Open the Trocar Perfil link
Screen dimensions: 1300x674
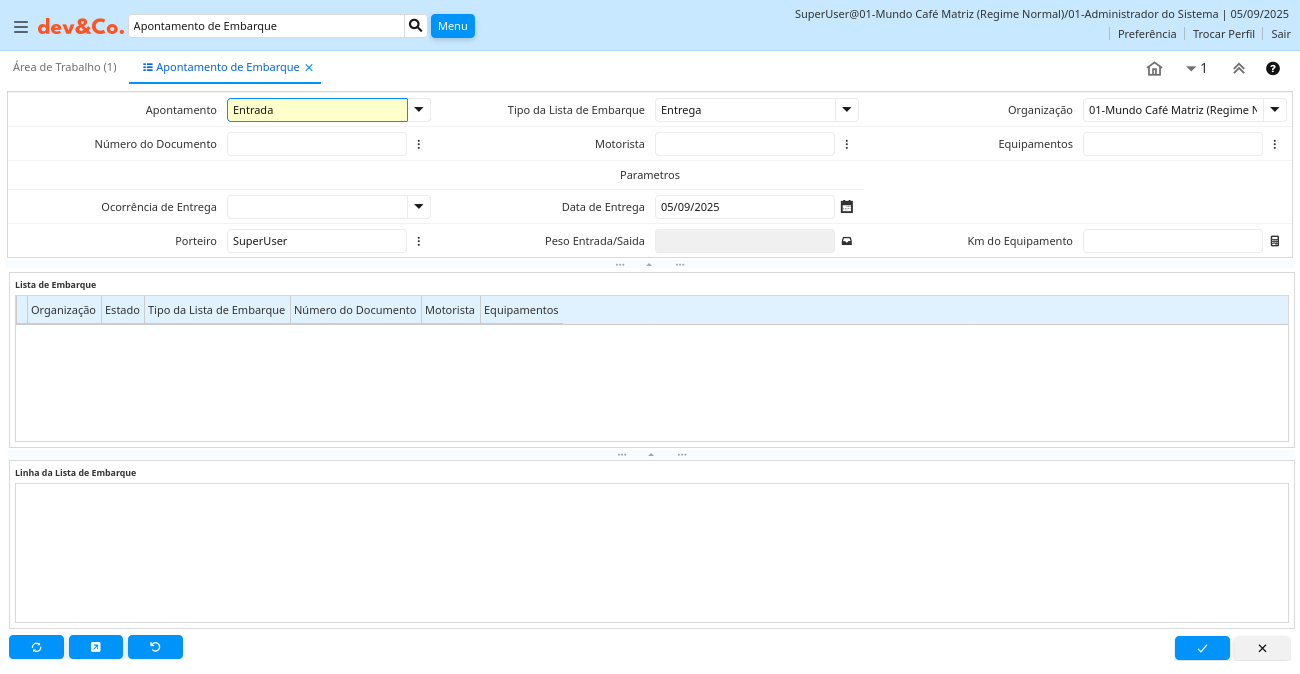tap(1223, 34)
